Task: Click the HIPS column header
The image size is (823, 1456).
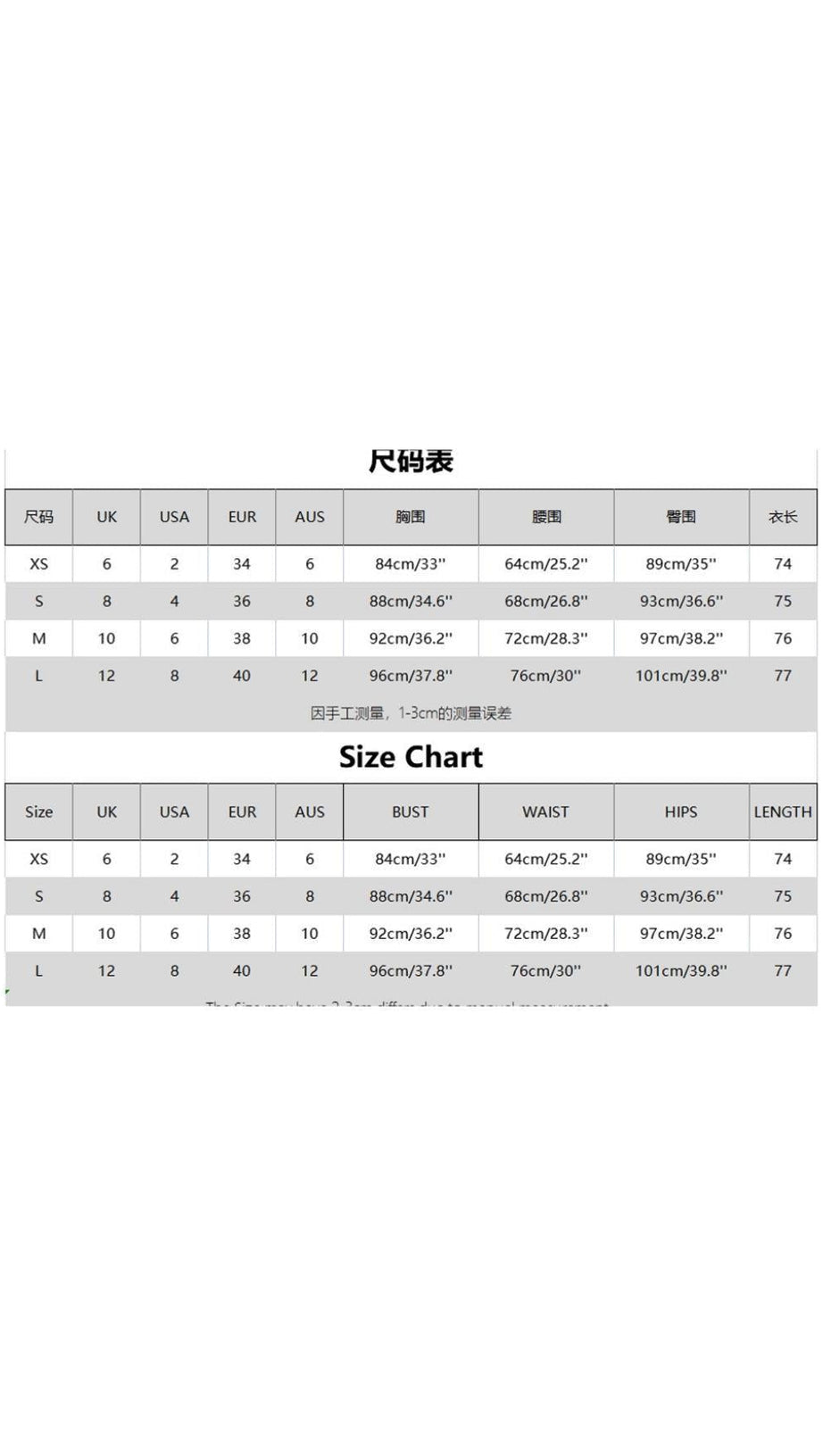Action: coord(681,811)
